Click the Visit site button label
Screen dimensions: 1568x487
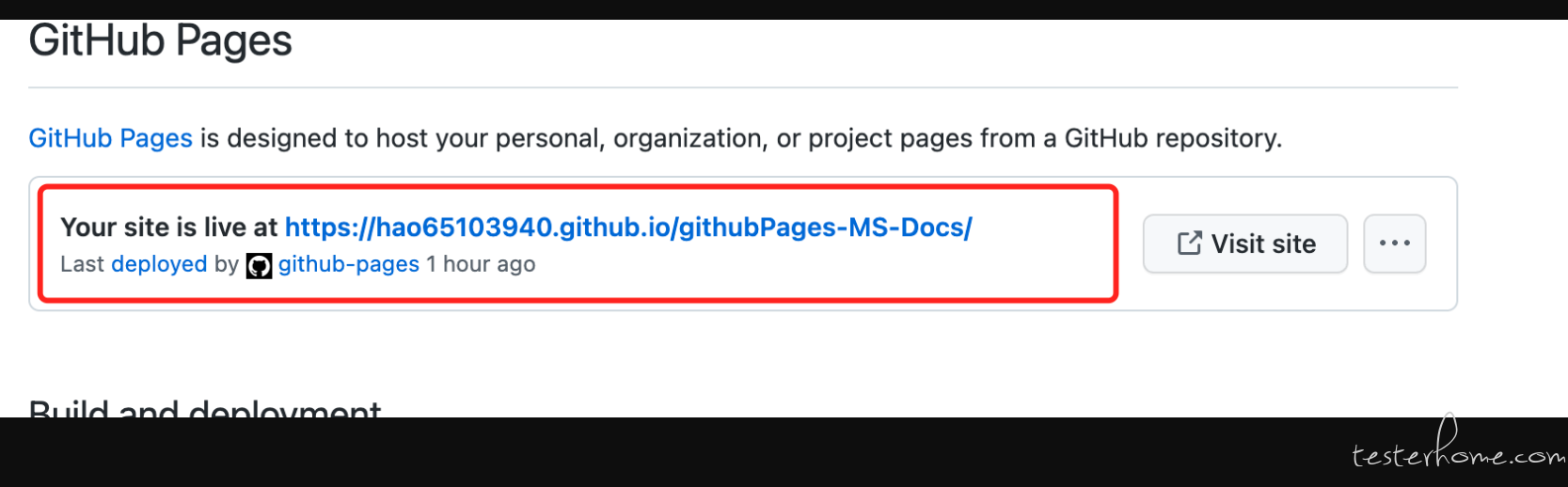click(x=1263, y=243)
